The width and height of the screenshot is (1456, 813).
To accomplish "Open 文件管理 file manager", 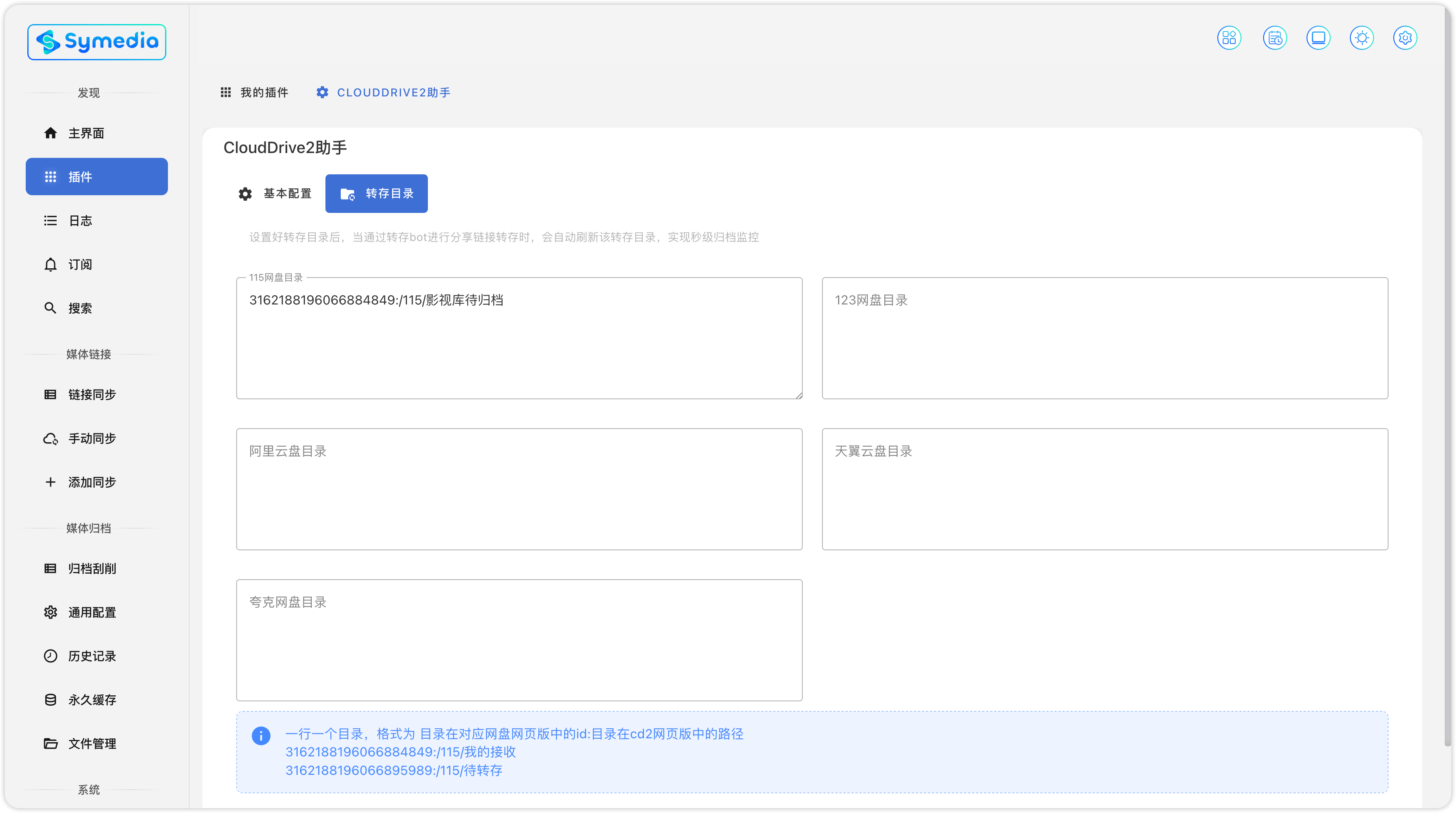I will [x=92, y=744].
